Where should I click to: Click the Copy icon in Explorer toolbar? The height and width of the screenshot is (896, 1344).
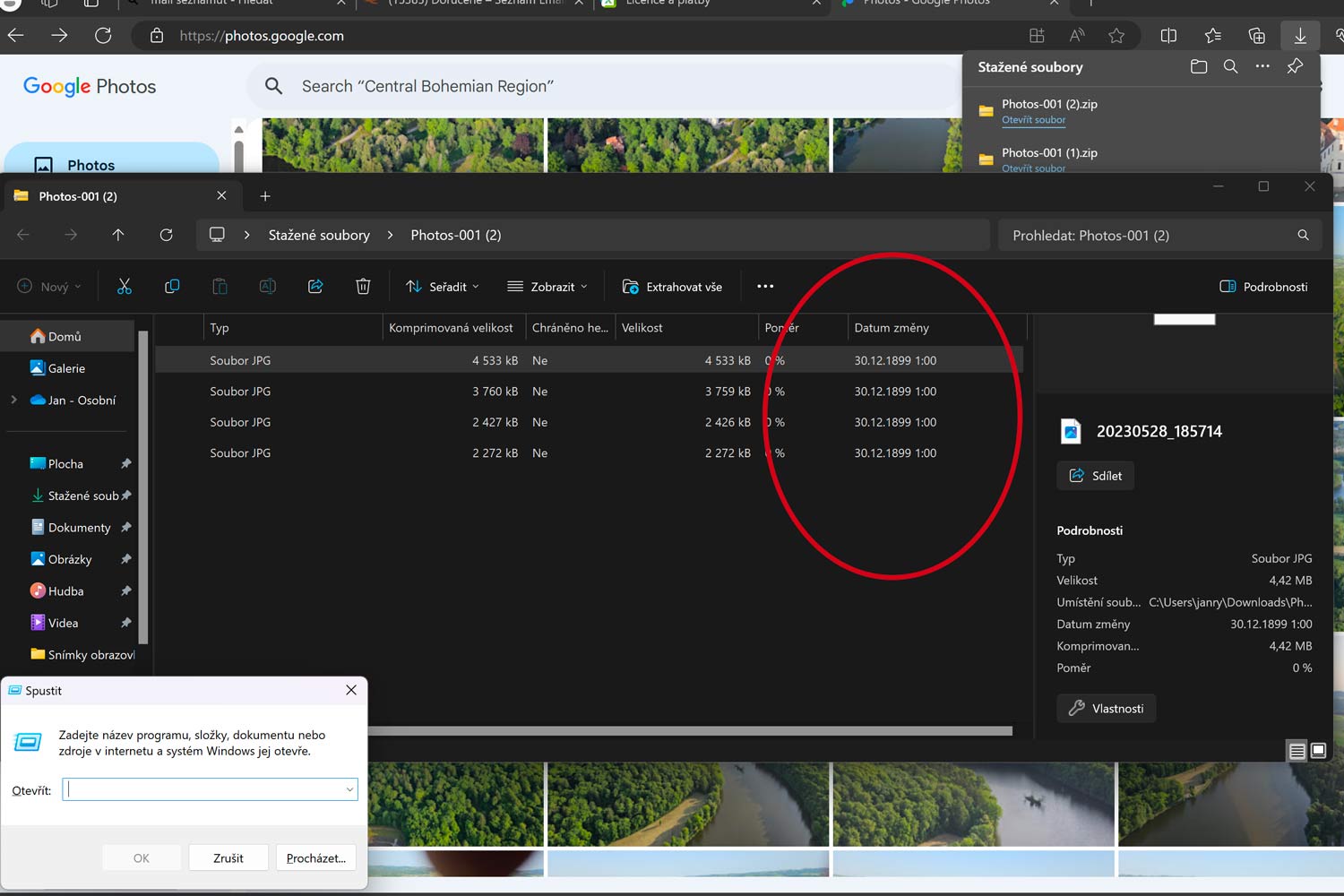[172, 287]
